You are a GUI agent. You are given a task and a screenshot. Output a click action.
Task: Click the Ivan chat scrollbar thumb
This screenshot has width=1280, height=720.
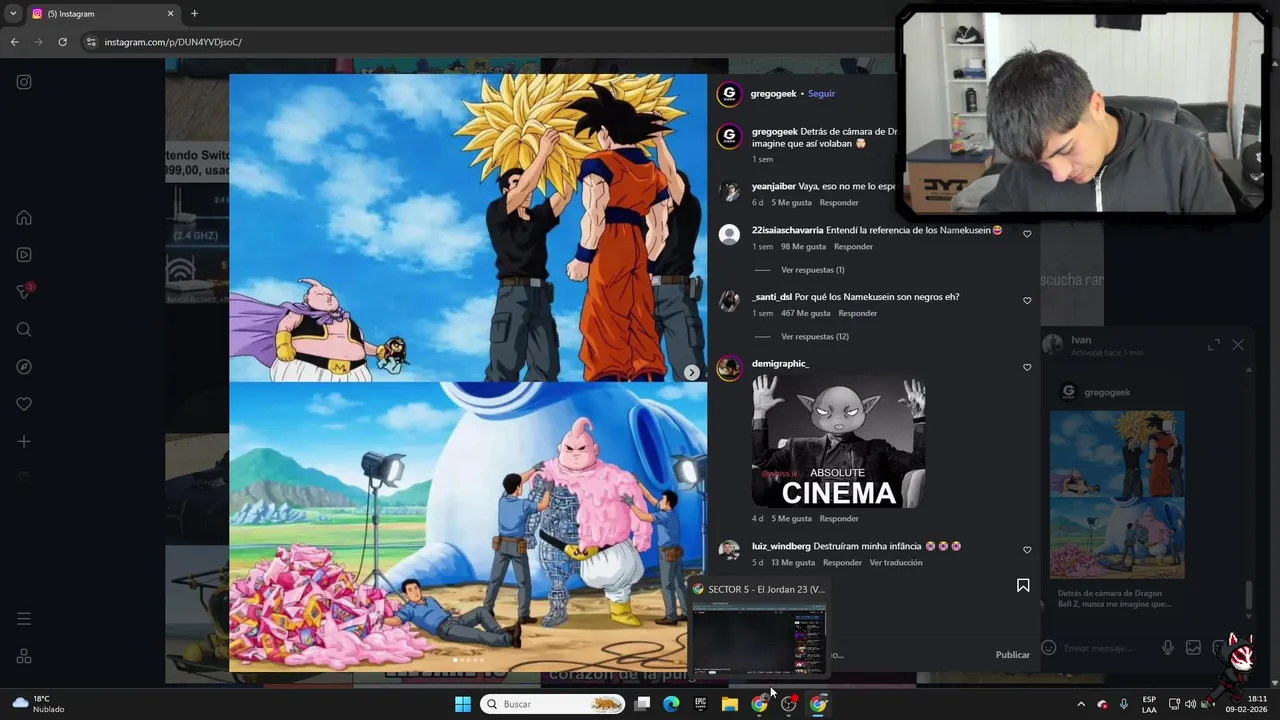[x=1248, y=594]
